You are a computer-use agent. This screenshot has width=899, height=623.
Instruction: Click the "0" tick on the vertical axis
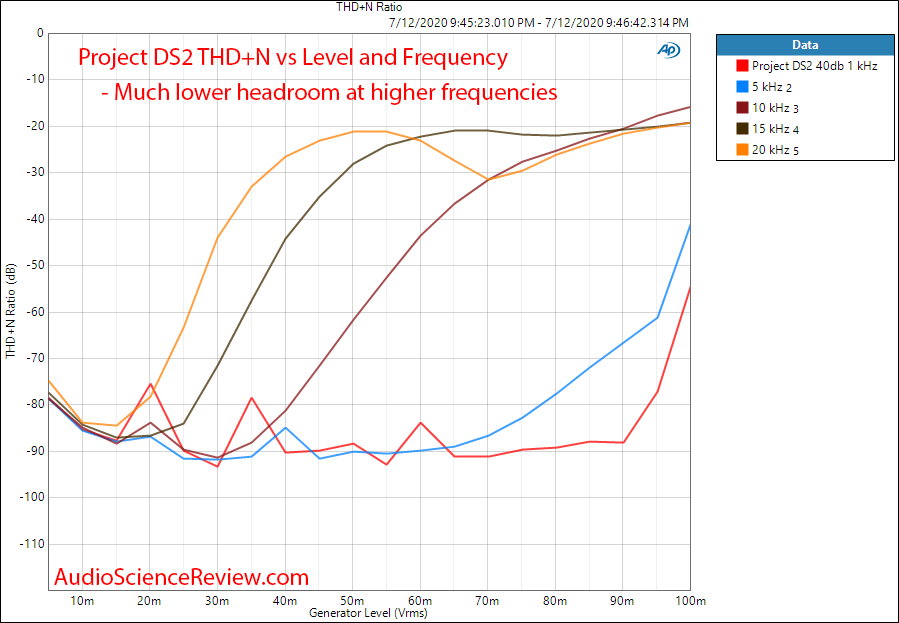click(x=40, y=33)
